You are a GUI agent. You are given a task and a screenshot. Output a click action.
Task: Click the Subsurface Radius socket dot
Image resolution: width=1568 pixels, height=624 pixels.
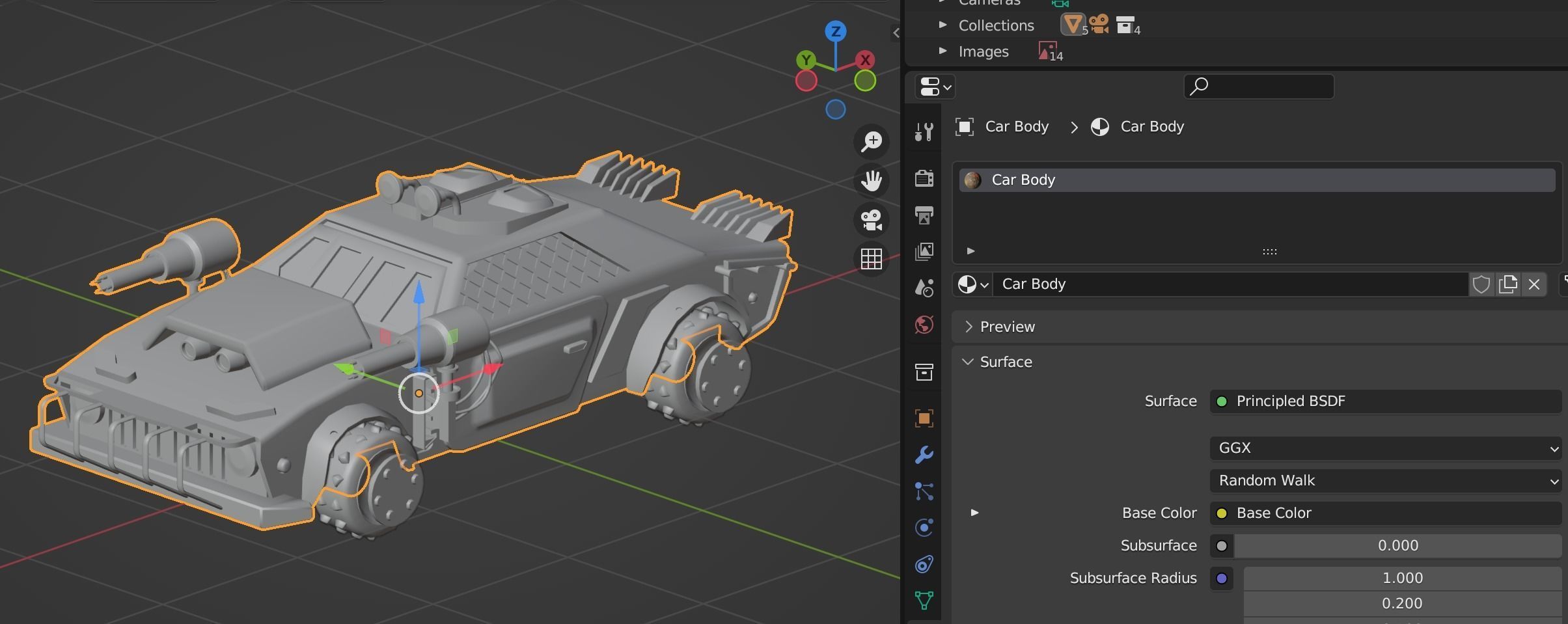coord(1222,578)
